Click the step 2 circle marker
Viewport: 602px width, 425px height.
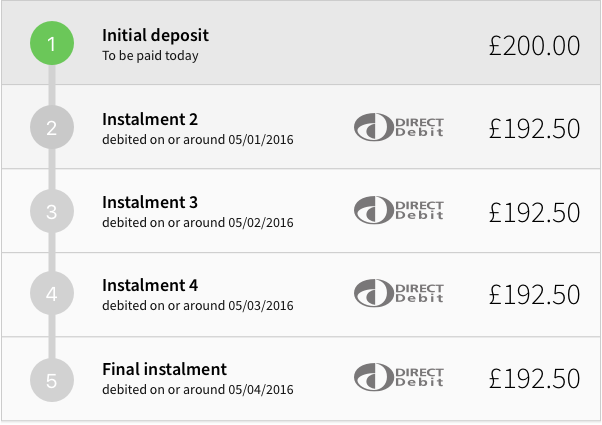52,128
